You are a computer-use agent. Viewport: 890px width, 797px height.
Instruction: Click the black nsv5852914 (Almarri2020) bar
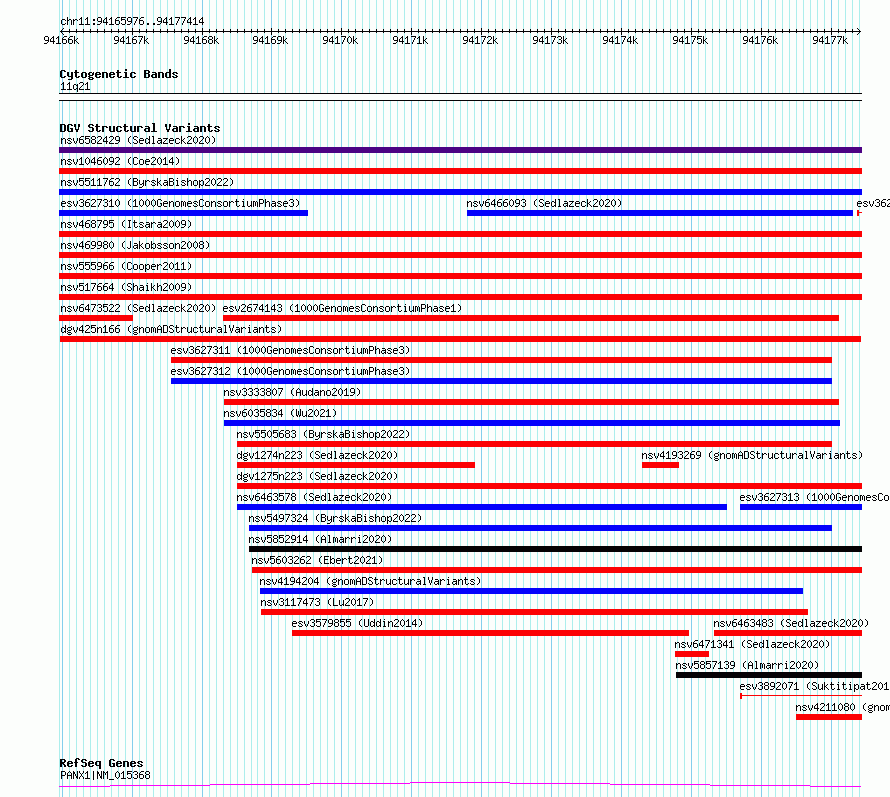coord(555,549)
